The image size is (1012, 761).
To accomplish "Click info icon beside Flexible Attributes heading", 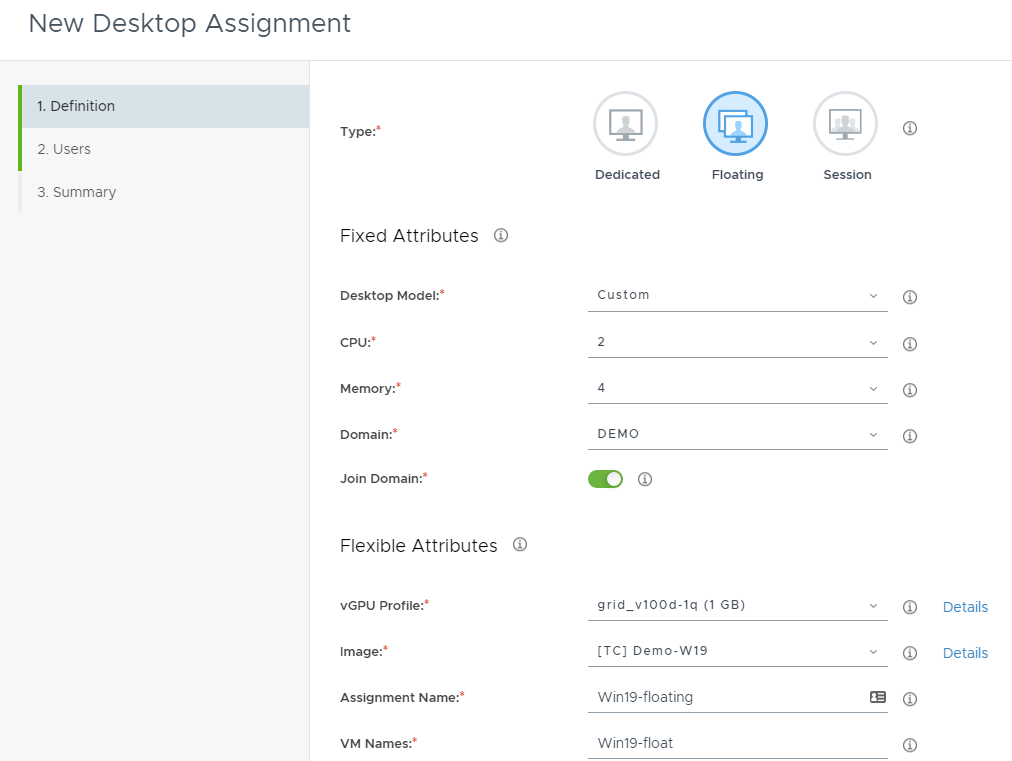I will coord(520,545).
